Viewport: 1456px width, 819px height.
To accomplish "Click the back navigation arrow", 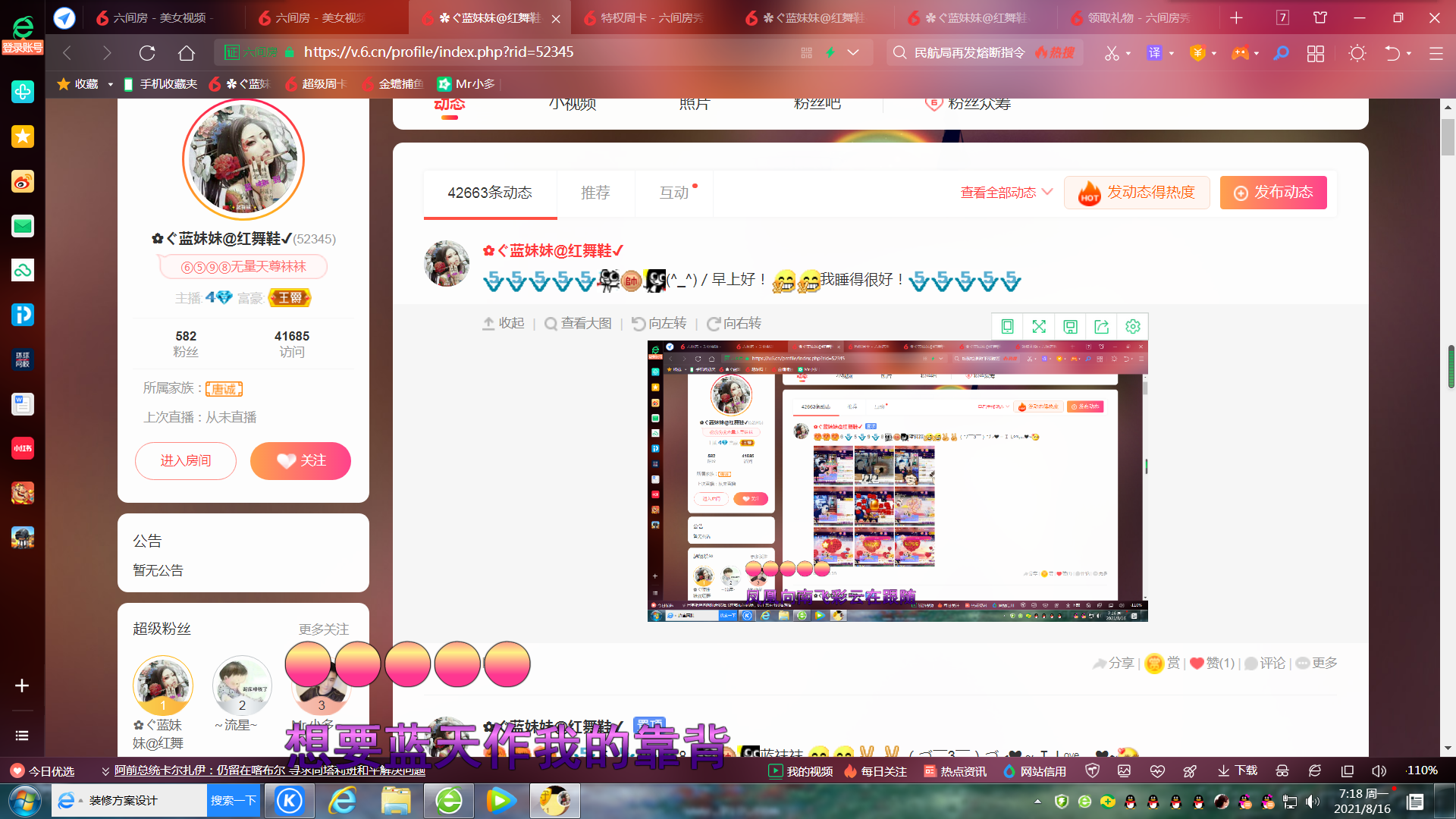I will click(67, 53).
